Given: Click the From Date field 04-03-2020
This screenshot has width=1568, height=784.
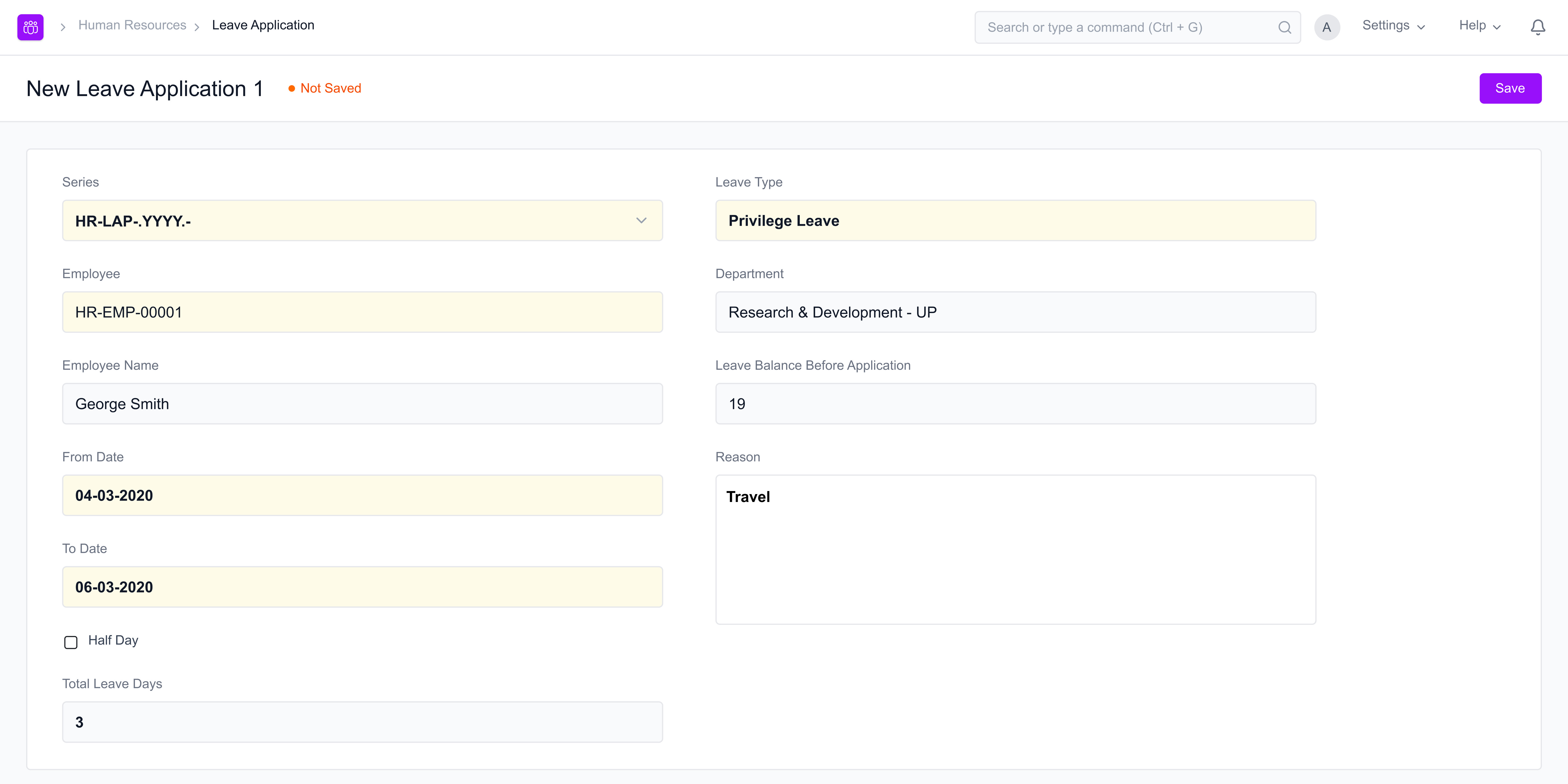Looking at the screenshot, I should (x=362, y=495).
